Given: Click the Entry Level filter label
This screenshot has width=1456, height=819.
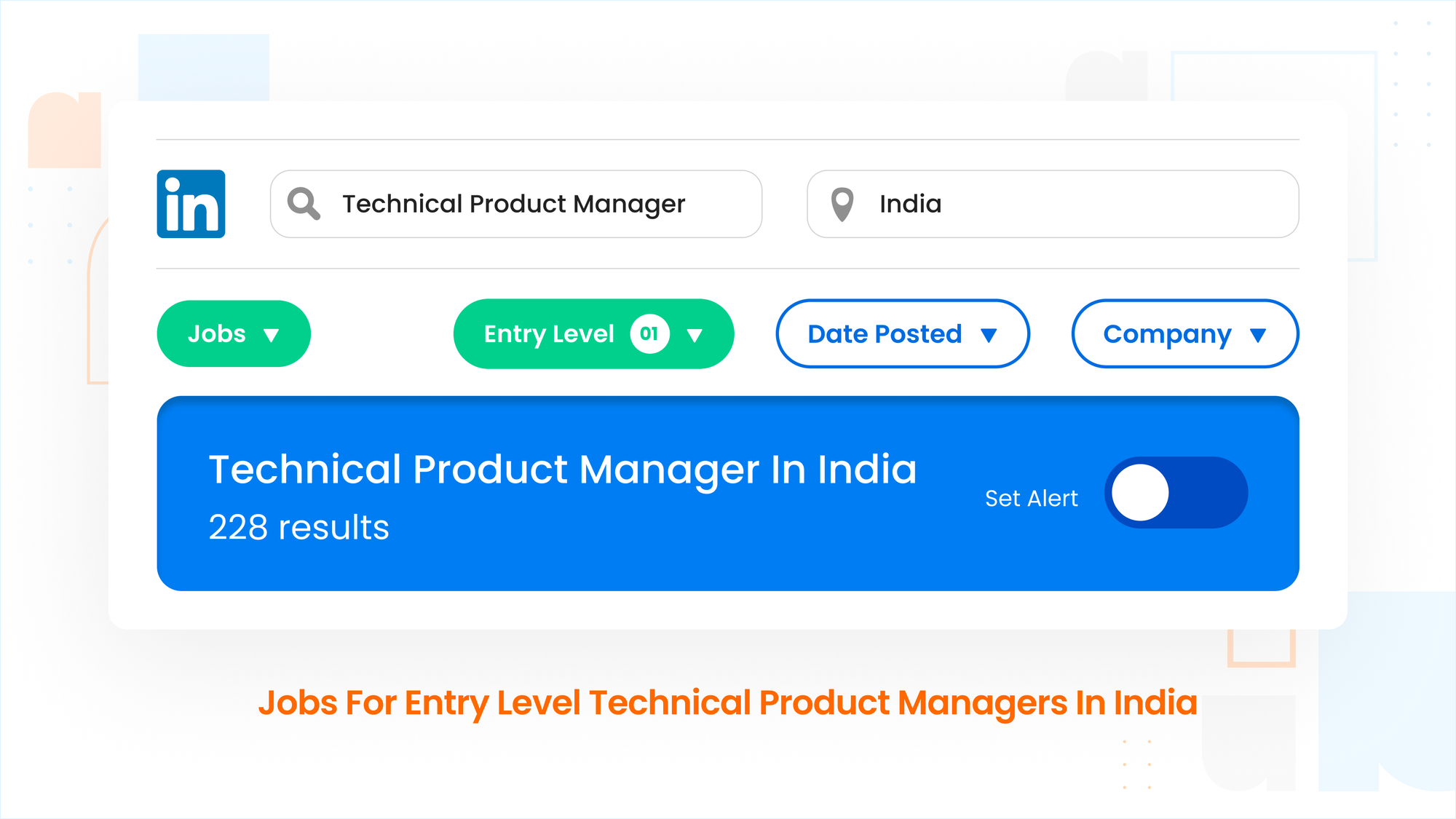Looking at the screenshot, I should (x=549, y=334).
